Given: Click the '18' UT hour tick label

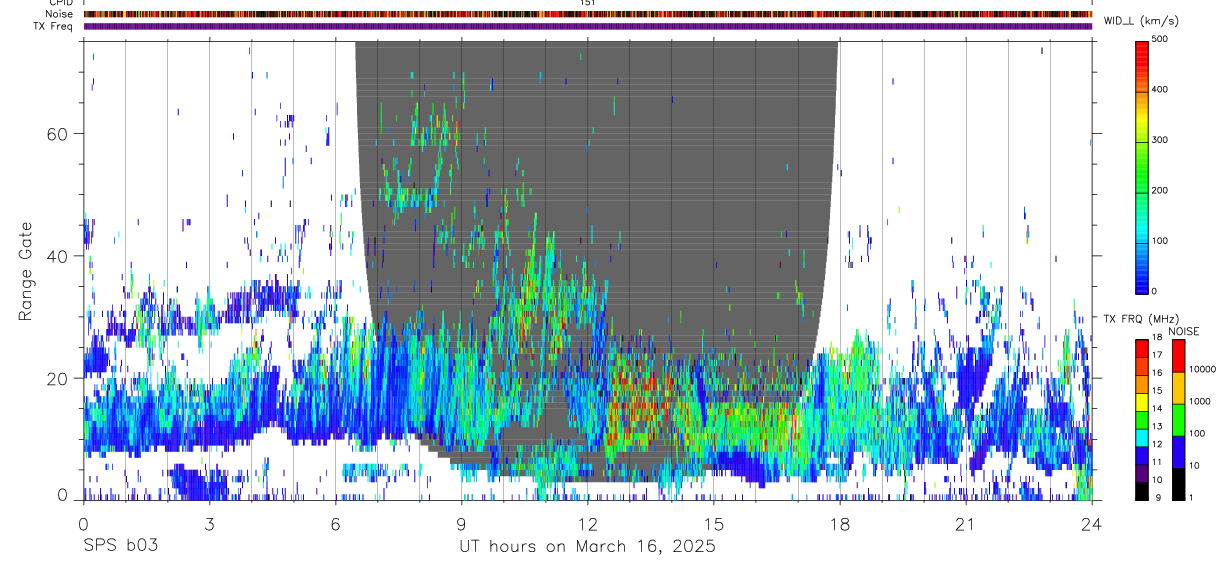Looking at the screenshot, I should coord(839,523).
